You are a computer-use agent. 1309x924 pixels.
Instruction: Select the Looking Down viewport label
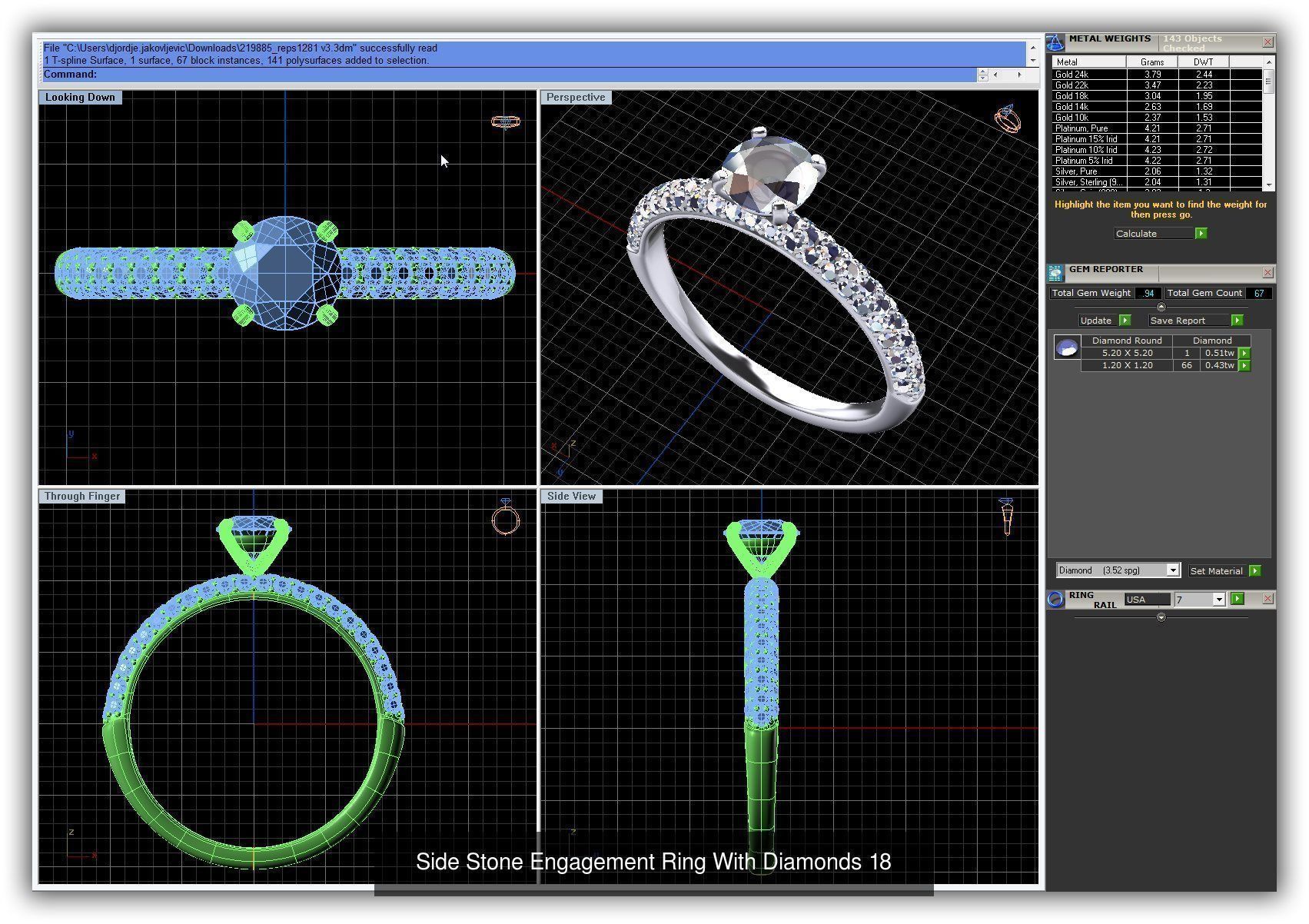click(80, 98)
